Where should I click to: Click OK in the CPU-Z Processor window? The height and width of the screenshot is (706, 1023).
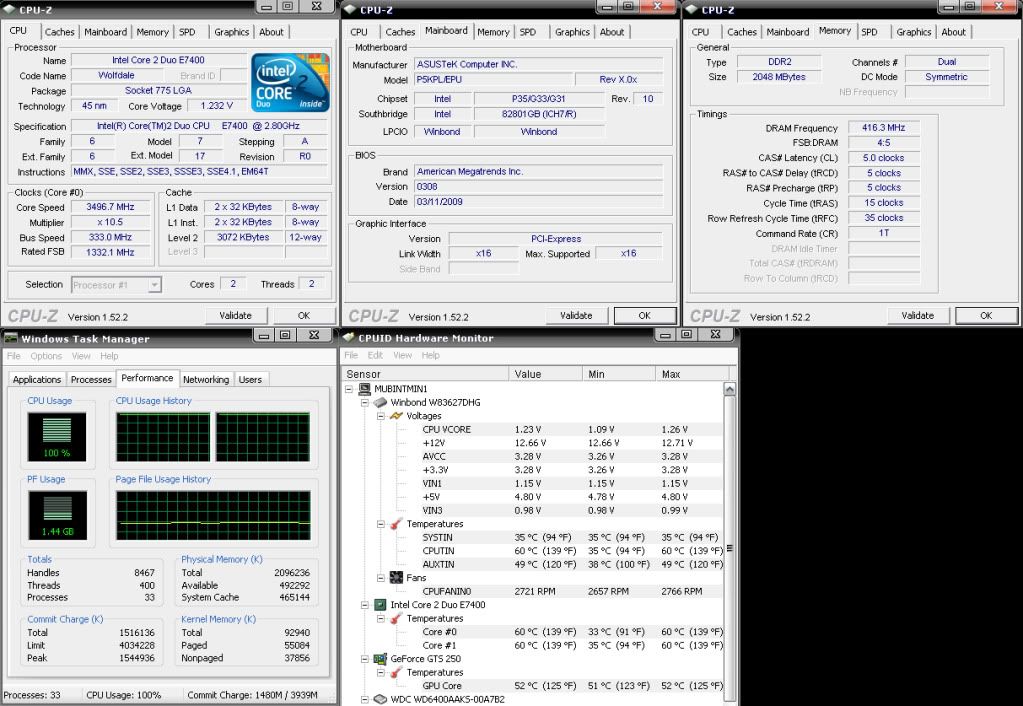tap(304, 316)
